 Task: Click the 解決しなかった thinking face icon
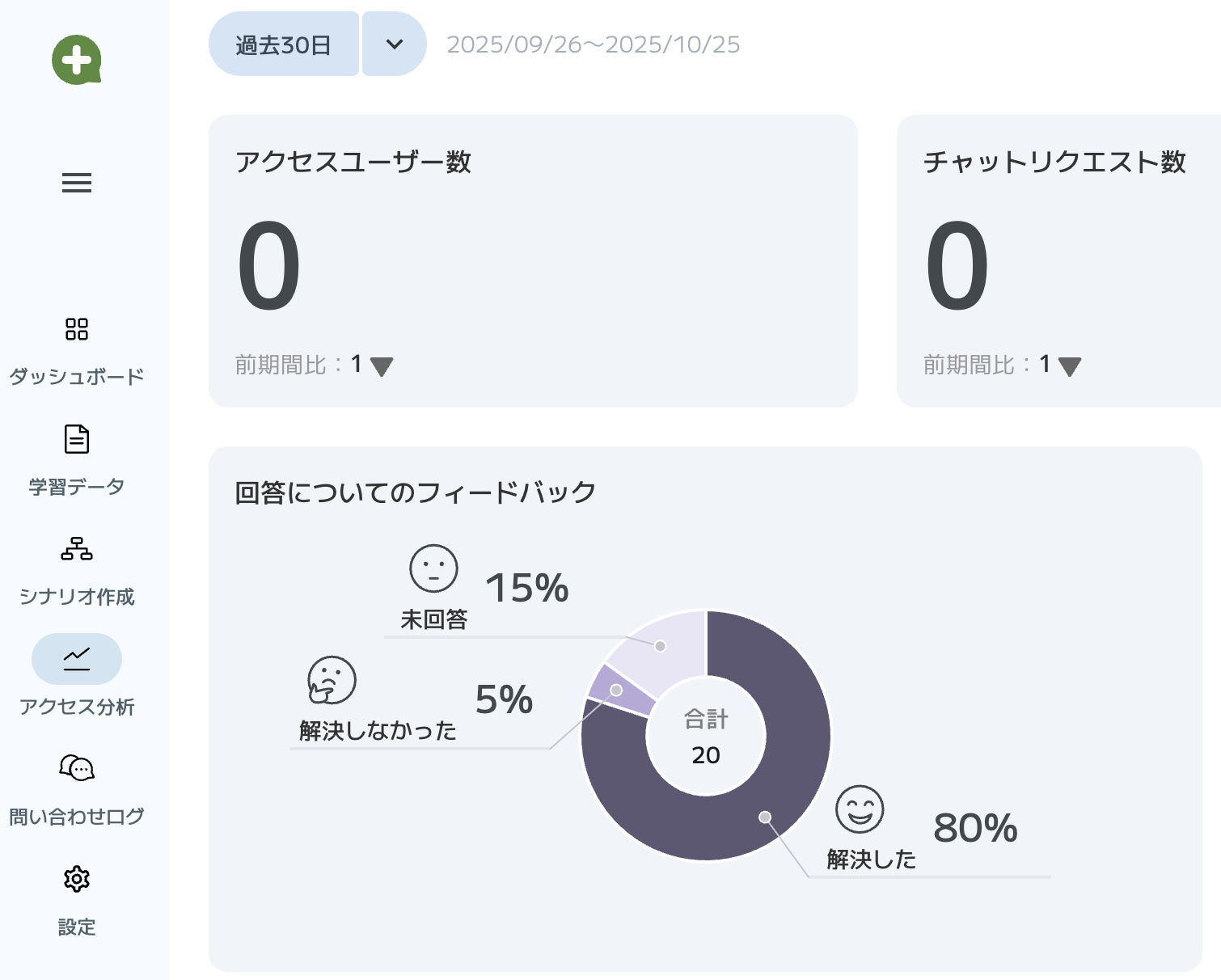tap(332, 680)
